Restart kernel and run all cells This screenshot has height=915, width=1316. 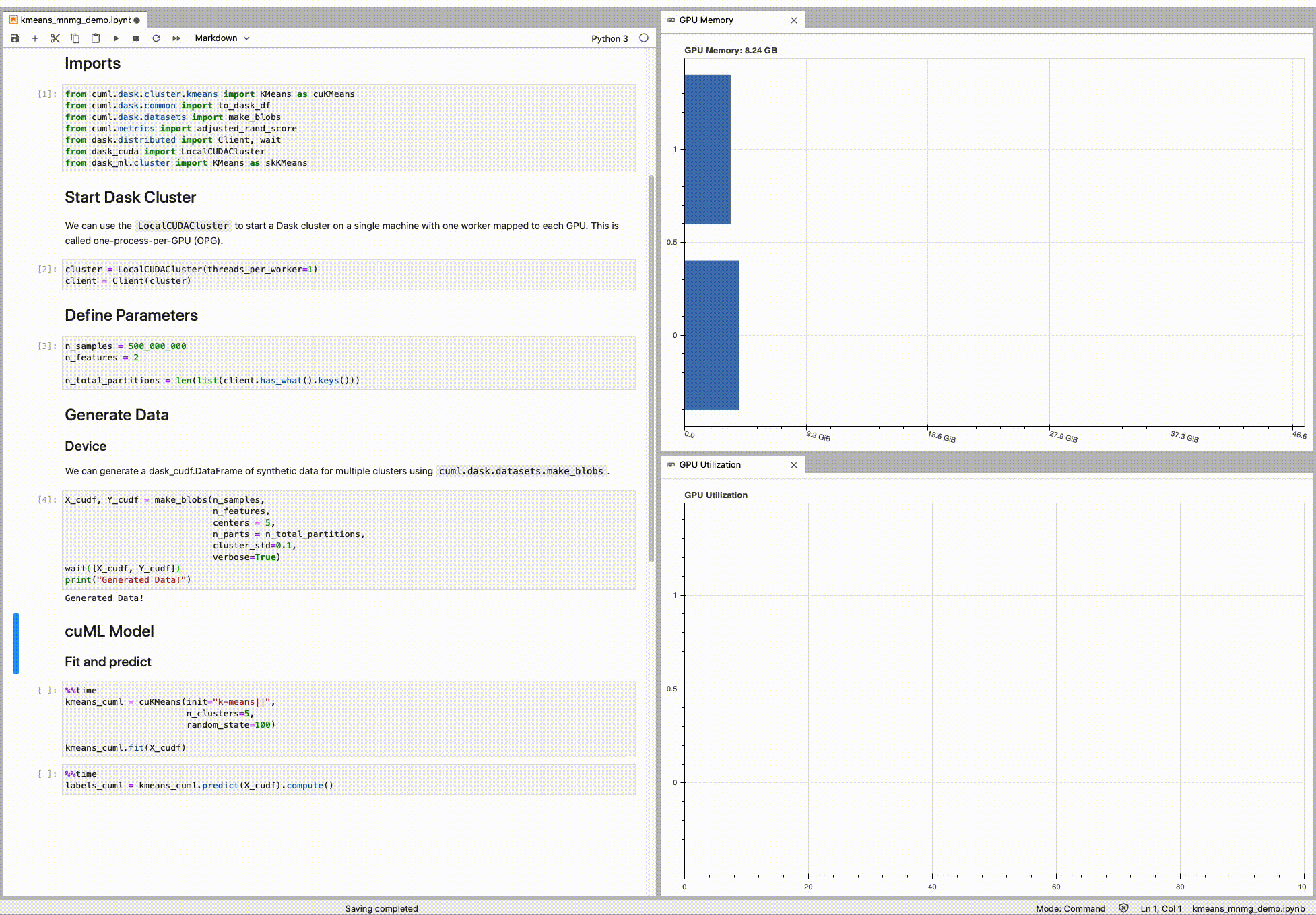[x=176, y=38]
